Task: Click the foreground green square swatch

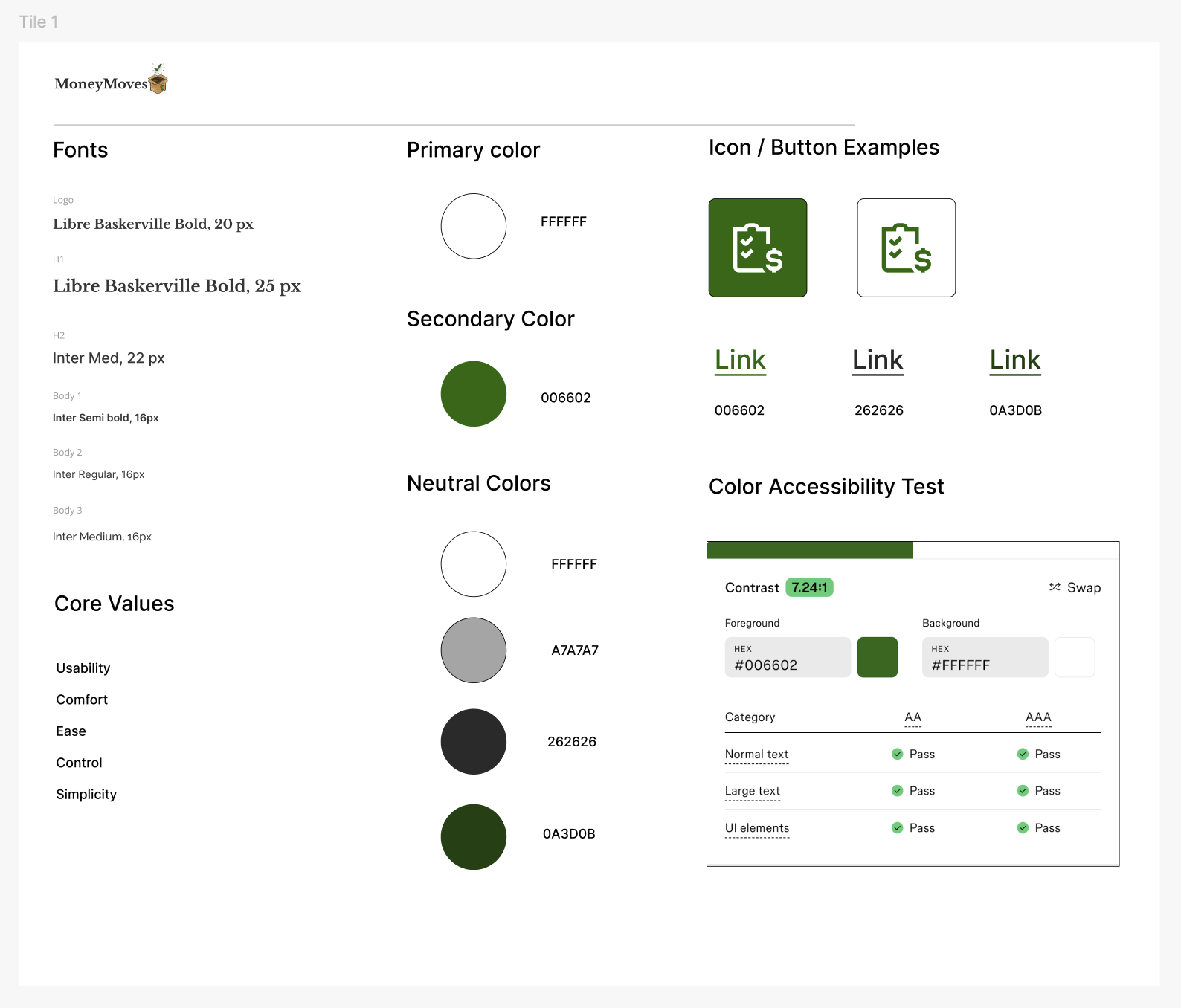Action: [x=878, y=657]
